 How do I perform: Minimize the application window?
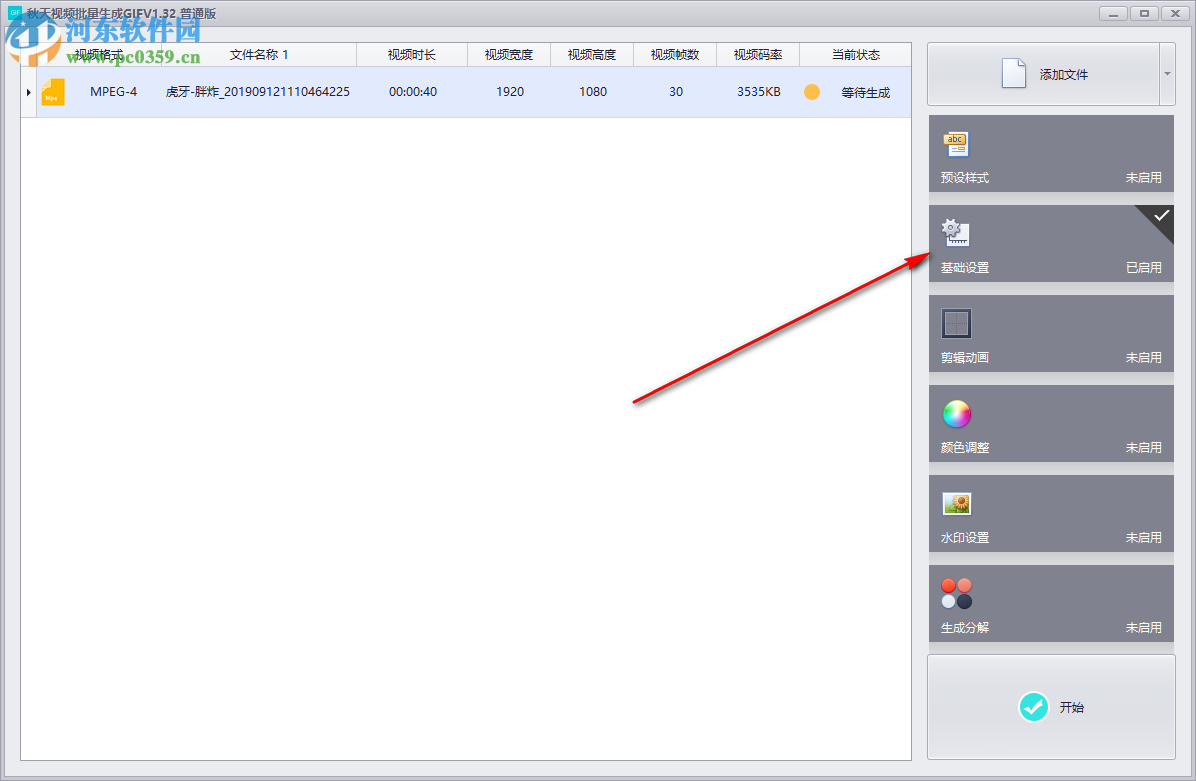tap(1114, 14)
